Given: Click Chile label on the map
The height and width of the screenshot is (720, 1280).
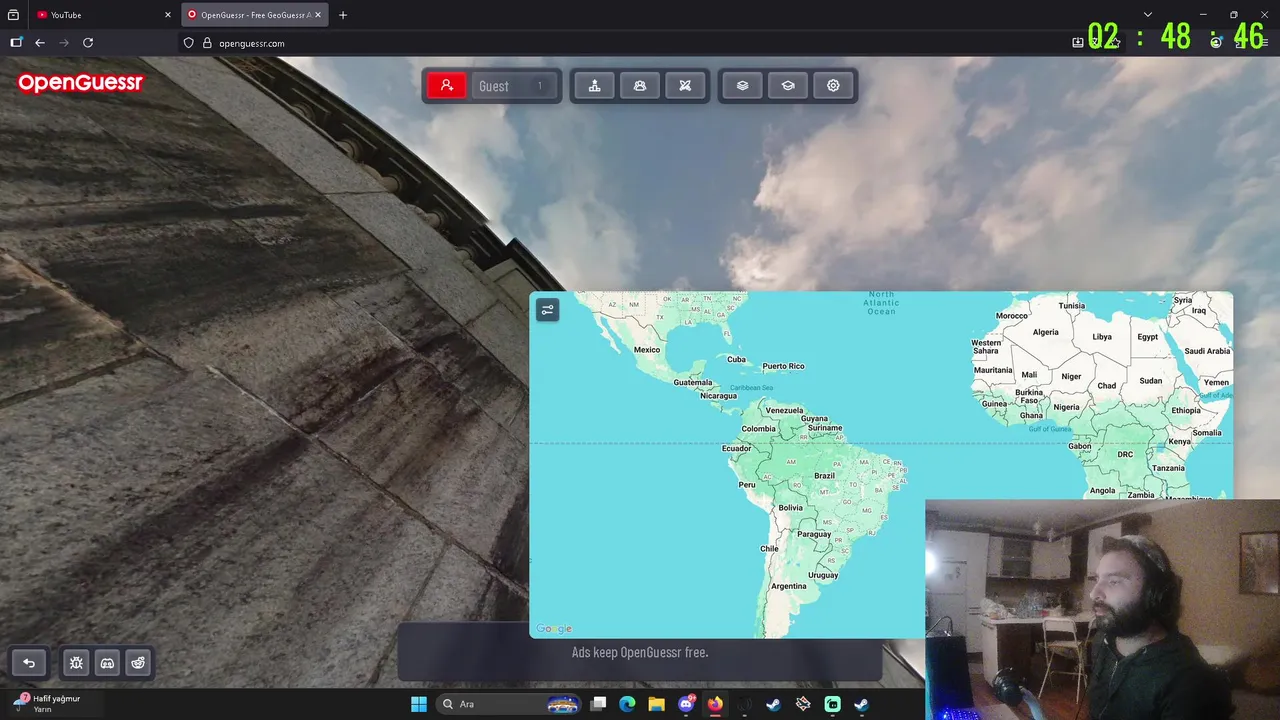Looking at the screenshot, I should (769, 549).
